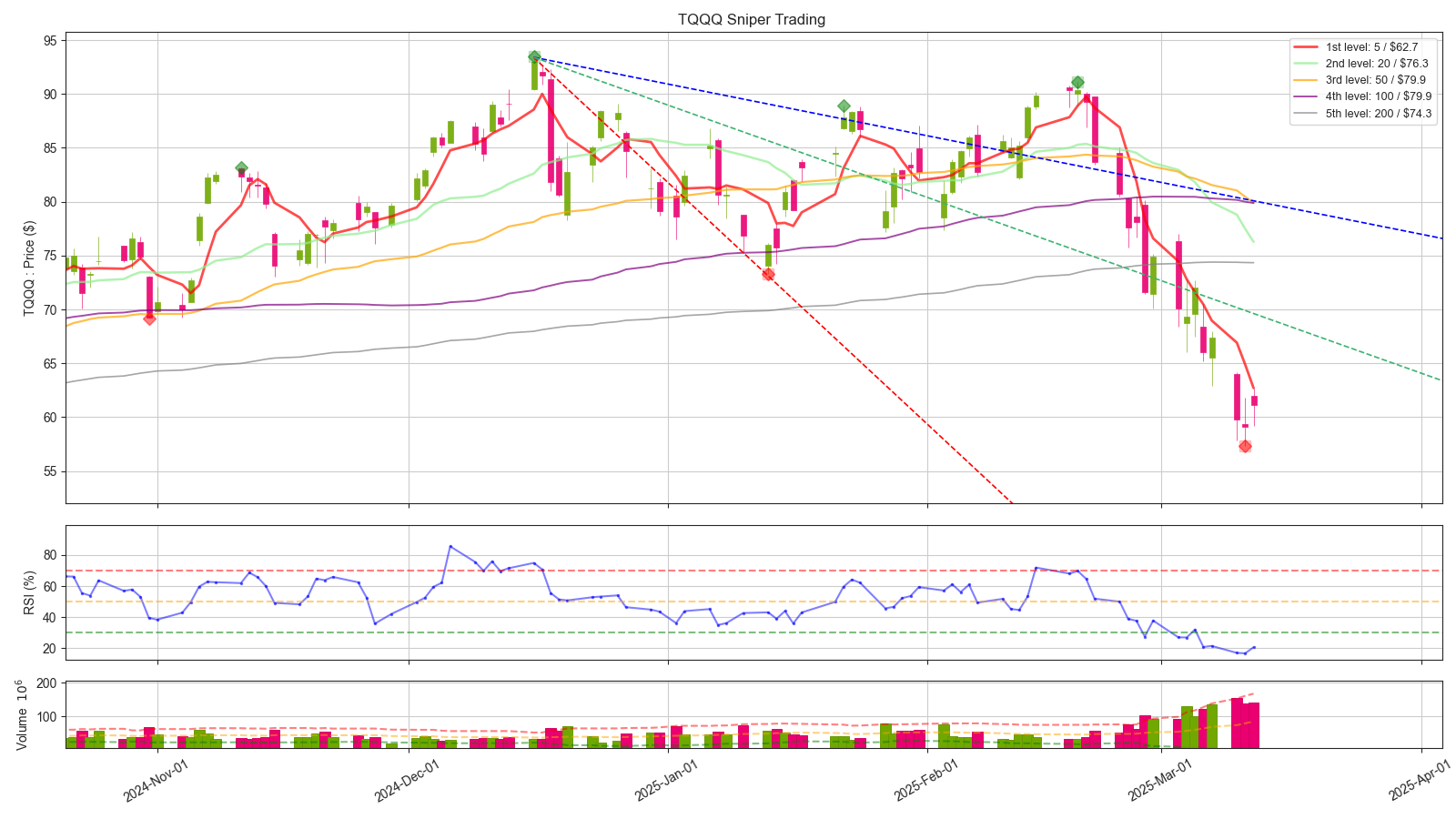
Task: Click the purple line swatch for 4th level
Action: coord(1306,96)
